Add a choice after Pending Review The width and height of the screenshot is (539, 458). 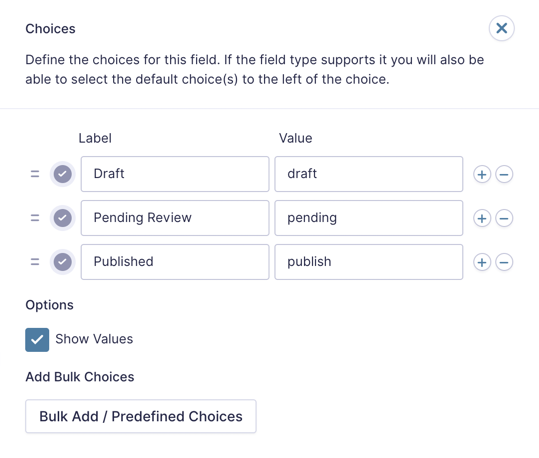coord(482,218)
